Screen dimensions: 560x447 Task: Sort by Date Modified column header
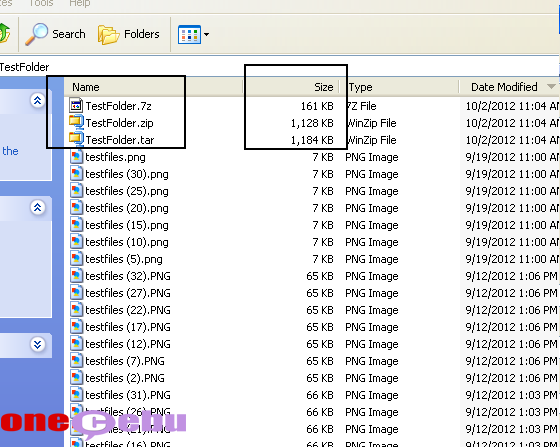coord(509,87)
